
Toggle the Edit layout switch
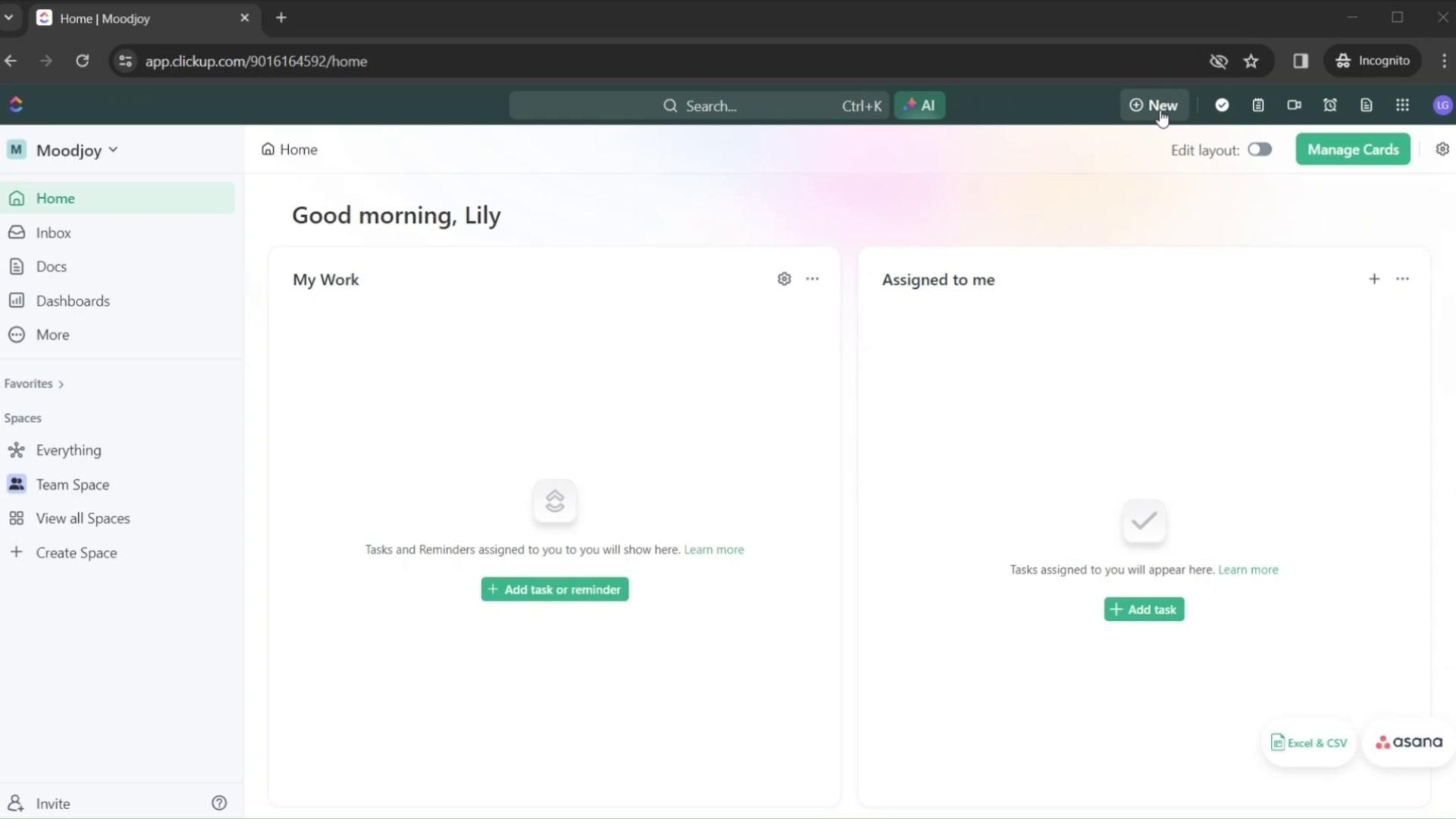pos(1260,150)
